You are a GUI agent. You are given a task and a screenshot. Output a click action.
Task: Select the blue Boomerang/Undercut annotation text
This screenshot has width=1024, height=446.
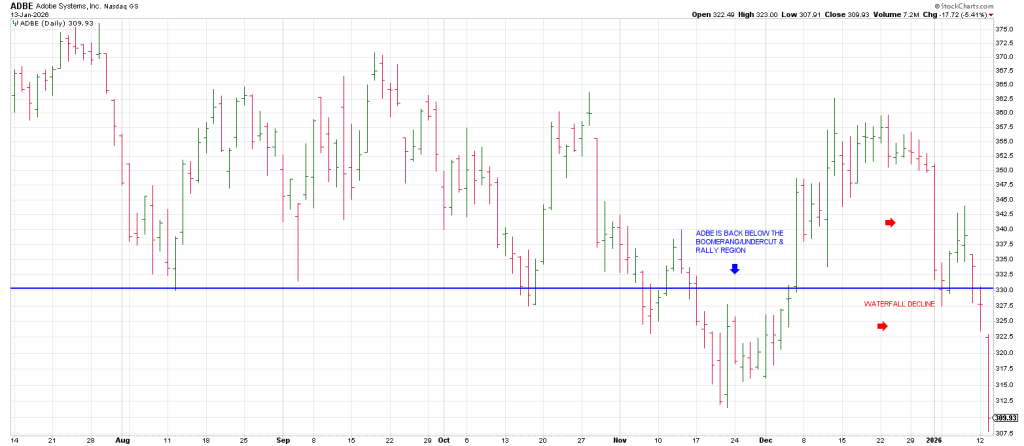[x=739, y=242]
